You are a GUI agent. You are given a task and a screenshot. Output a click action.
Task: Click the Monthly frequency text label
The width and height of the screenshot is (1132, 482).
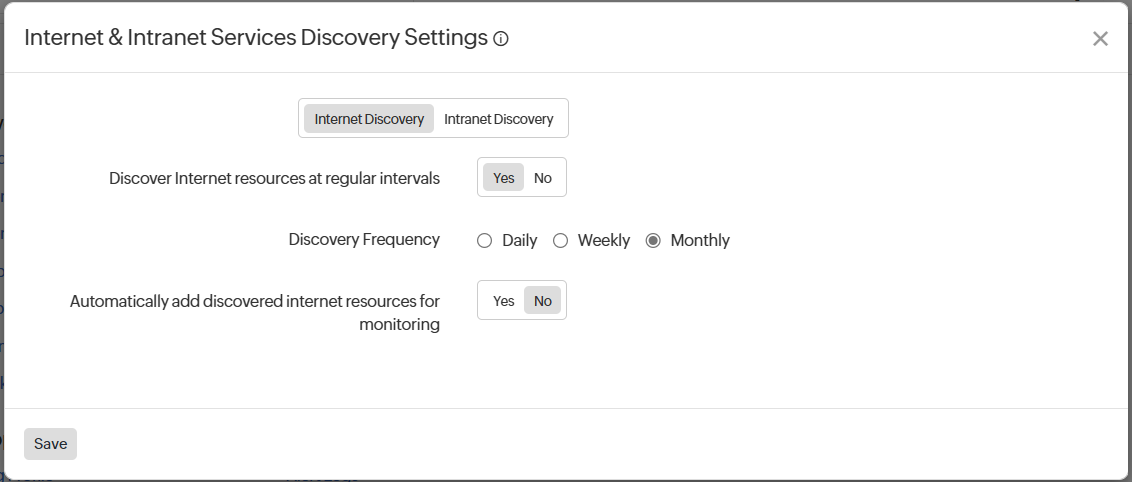(700, 240)
